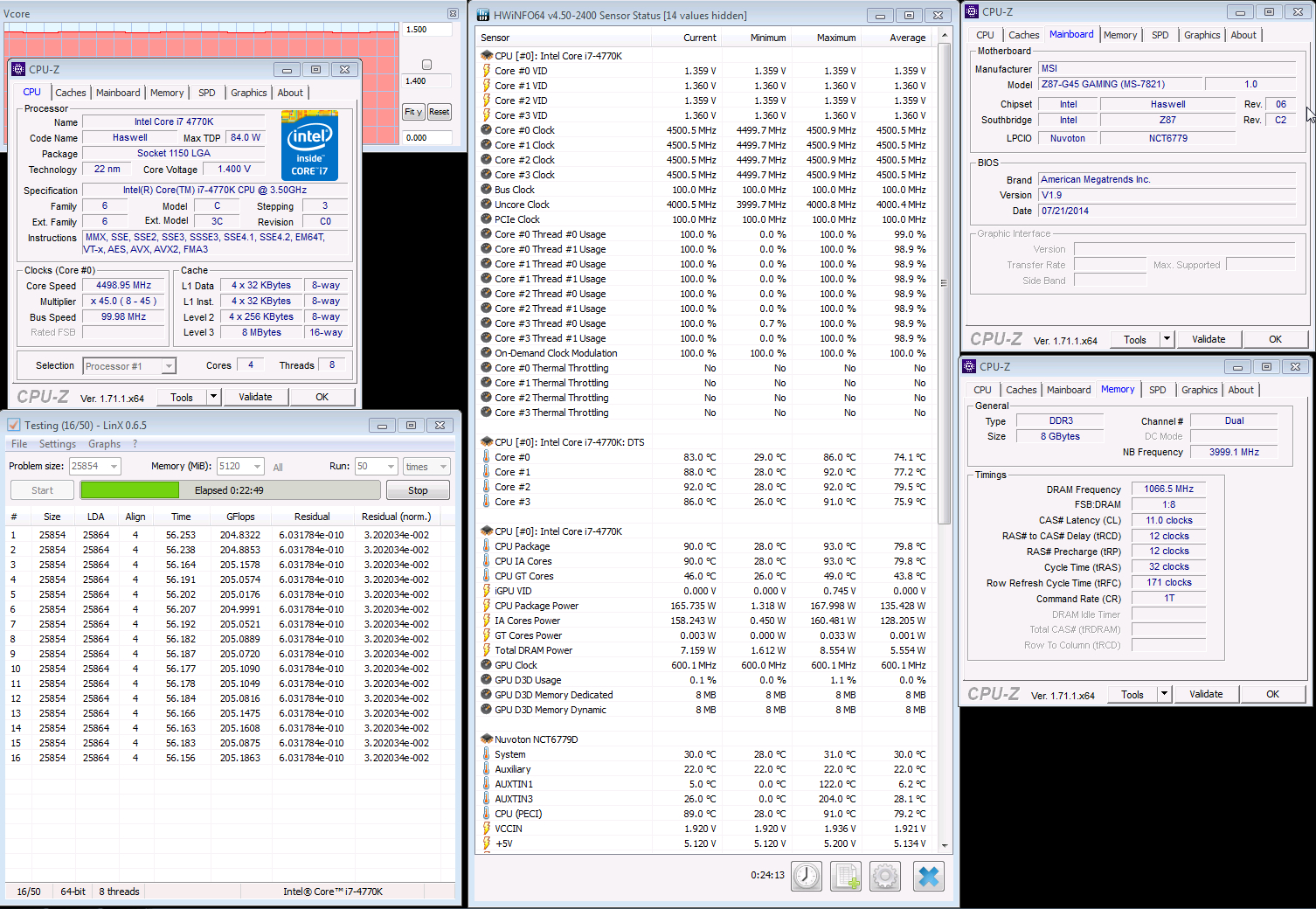
Task: Open the times unit dropdown in LinX
Action: pos(444,467)
